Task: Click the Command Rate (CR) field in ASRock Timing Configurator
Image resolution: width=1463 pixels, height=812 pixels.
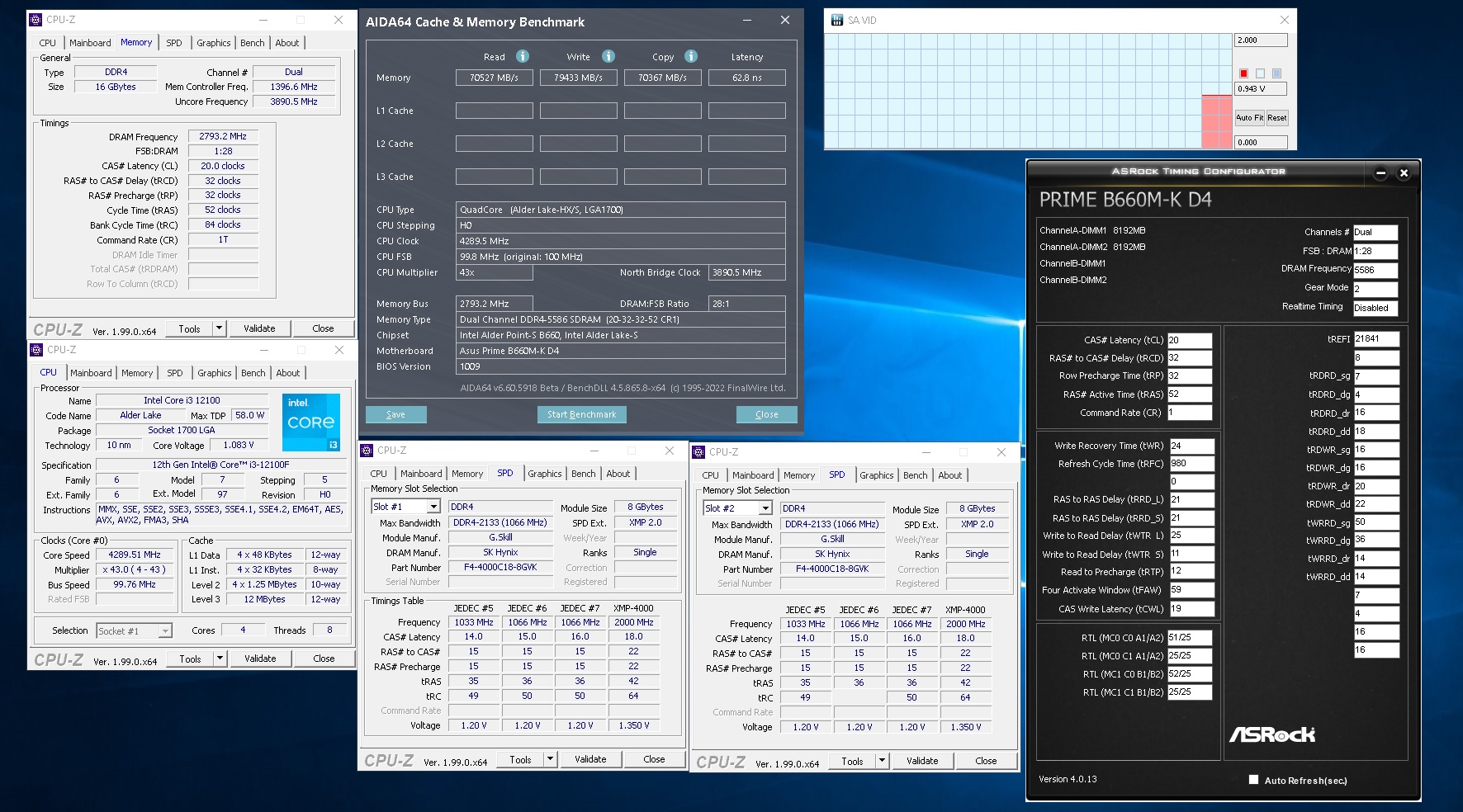Action: coord(1190,413)
